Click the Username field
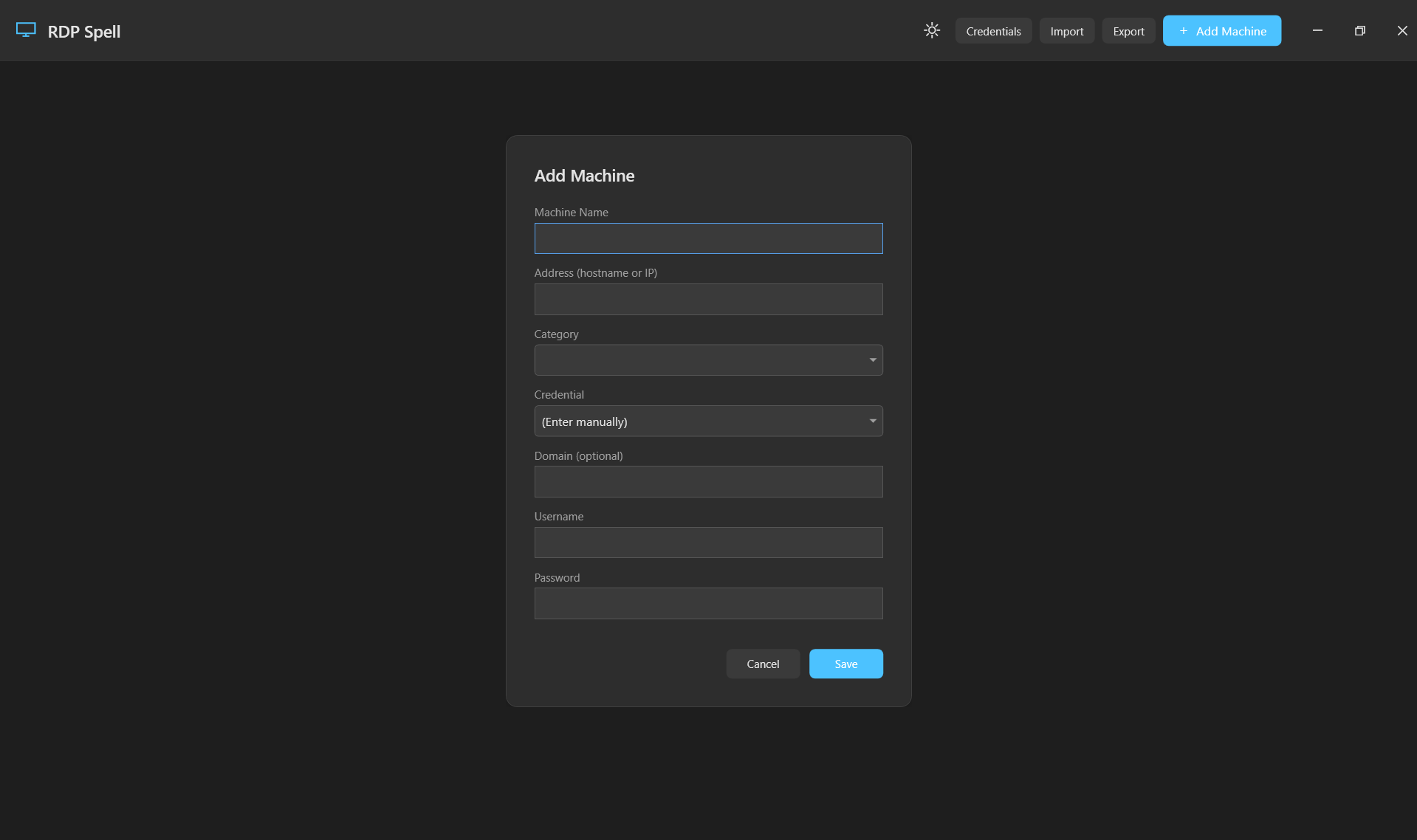The width and height of the screenshot is (1417, 840). (707, 542)
